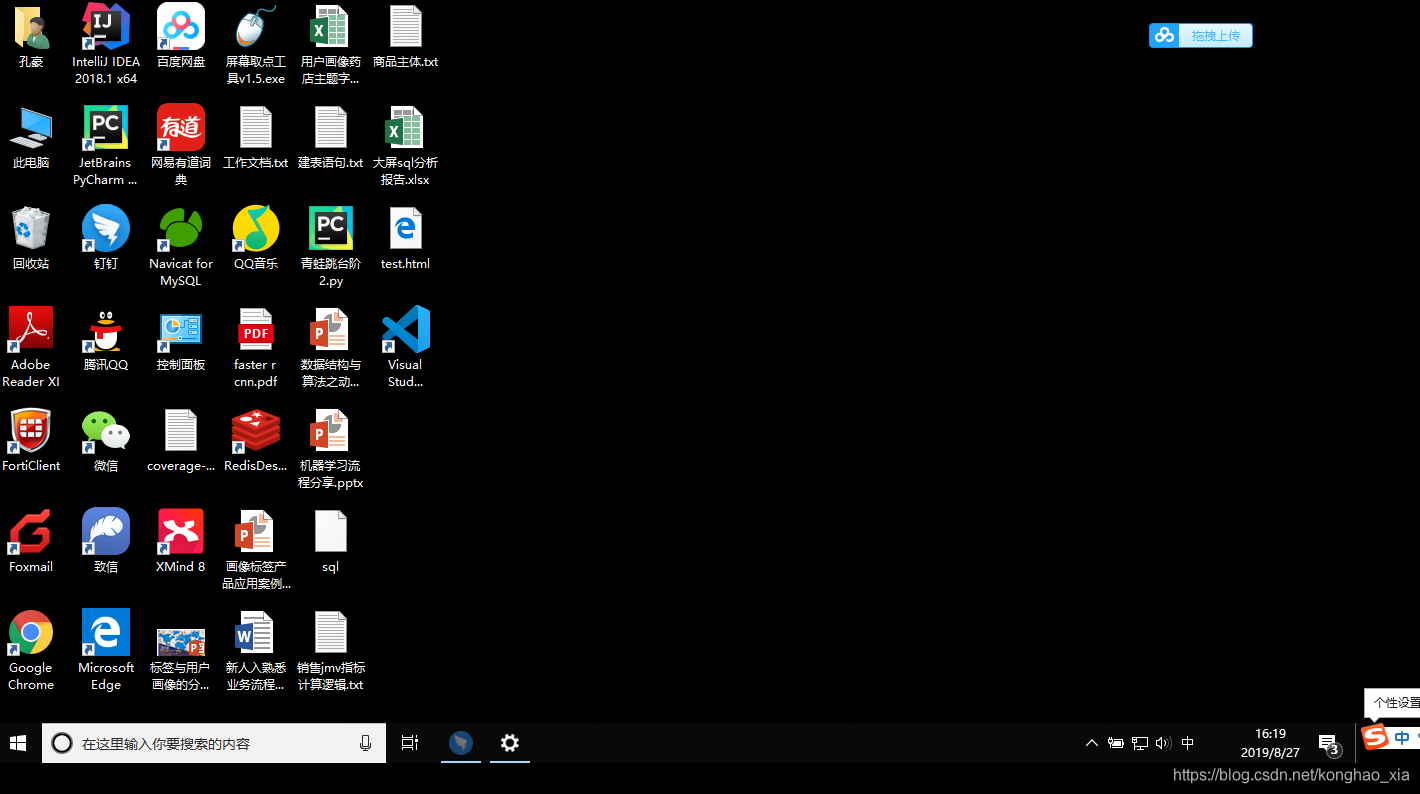The image size is (1420, 794).
Task: Open Action Center notifications icon
Action: pyautogui.click(x=1329, y=743)
